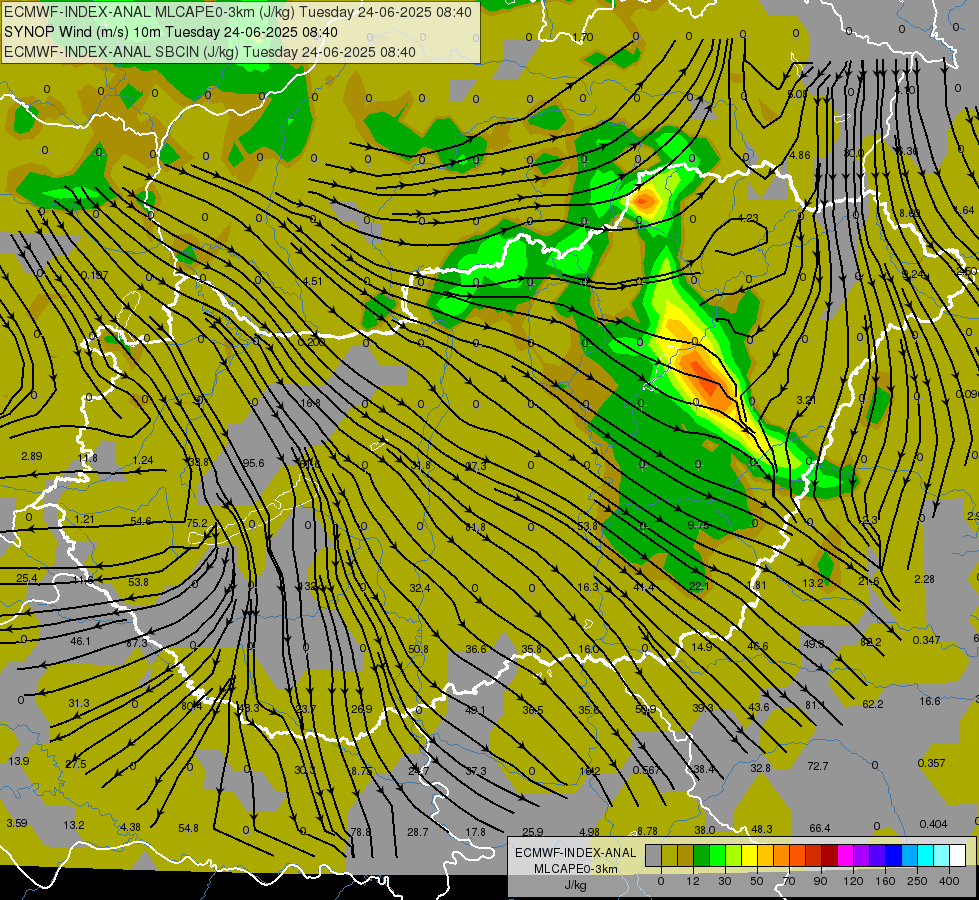The image size is (979, 900).
Task: Click the legend scale value 250
Action: click(917, 881)
